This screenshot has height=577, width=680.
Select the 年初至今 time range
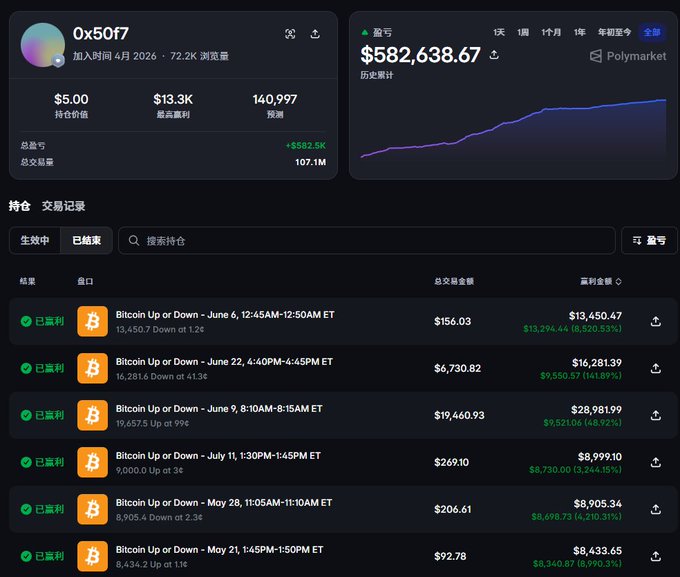click(x=615, y=32)
